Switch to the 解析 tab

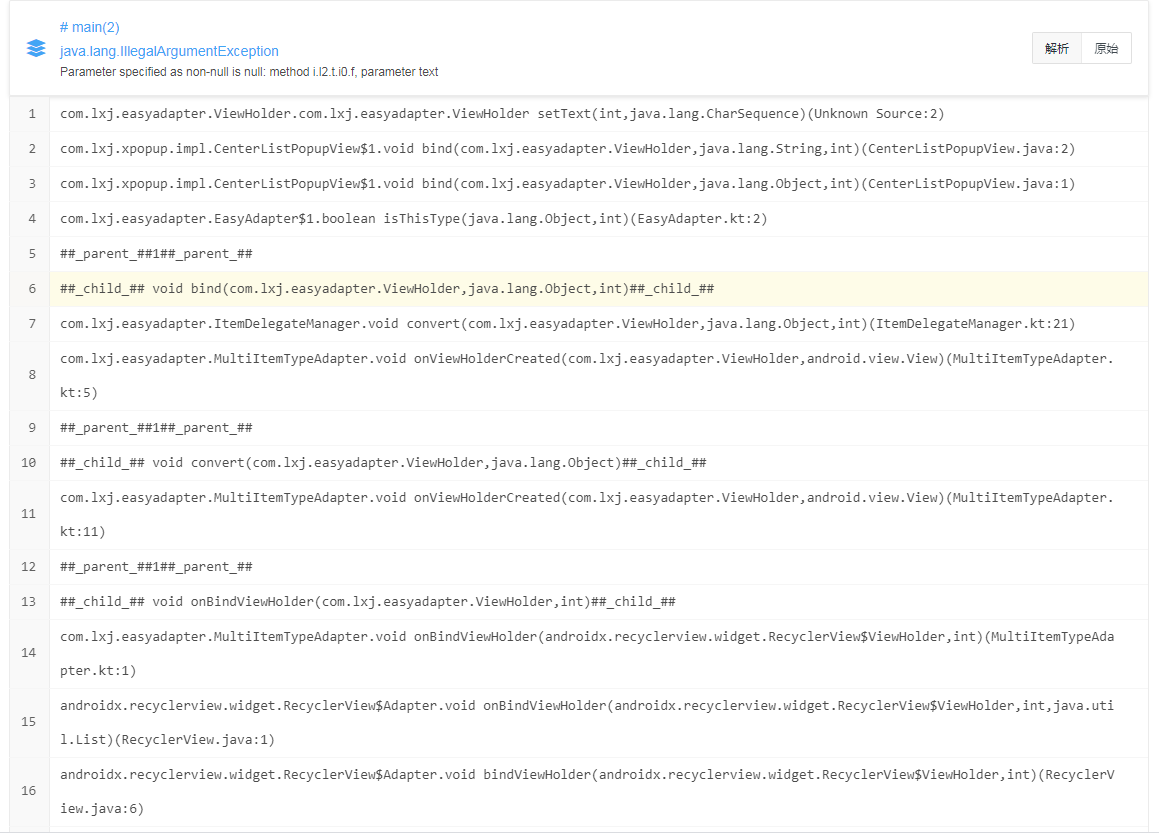pos(1057,48)
